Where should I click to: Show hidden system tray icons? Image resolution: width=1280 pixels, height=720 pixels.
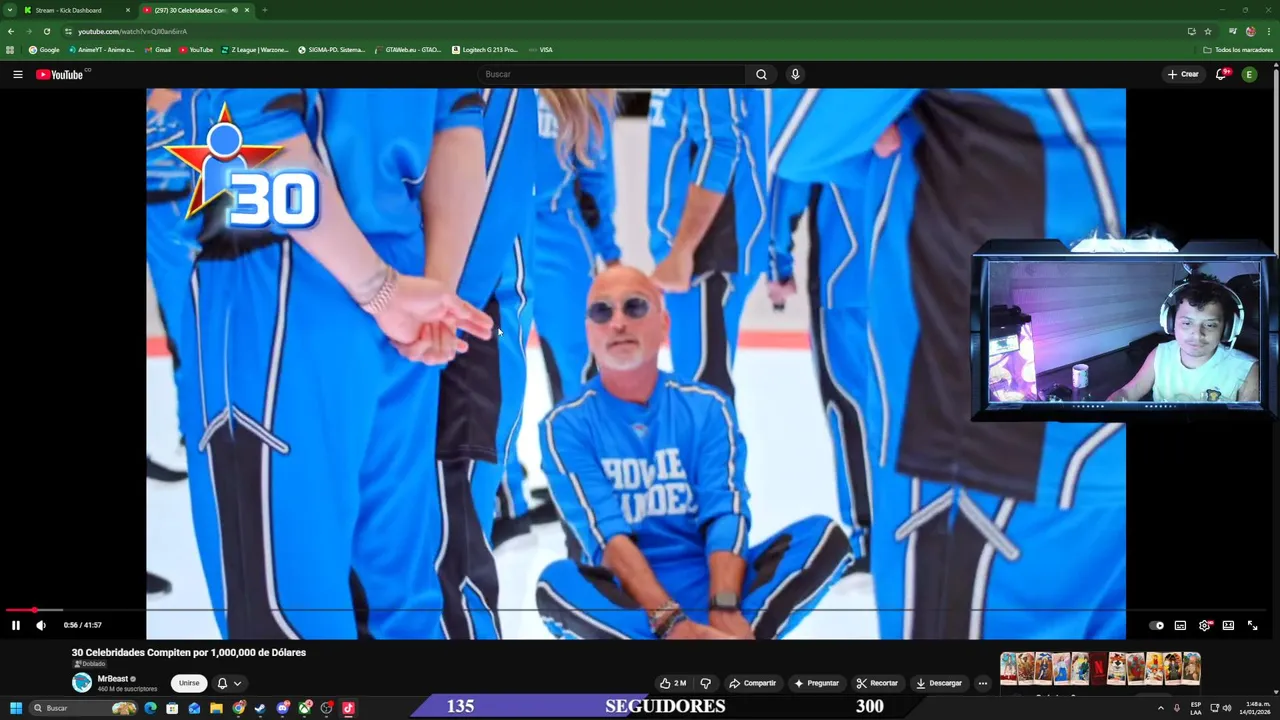click(x=1161, y=708)
